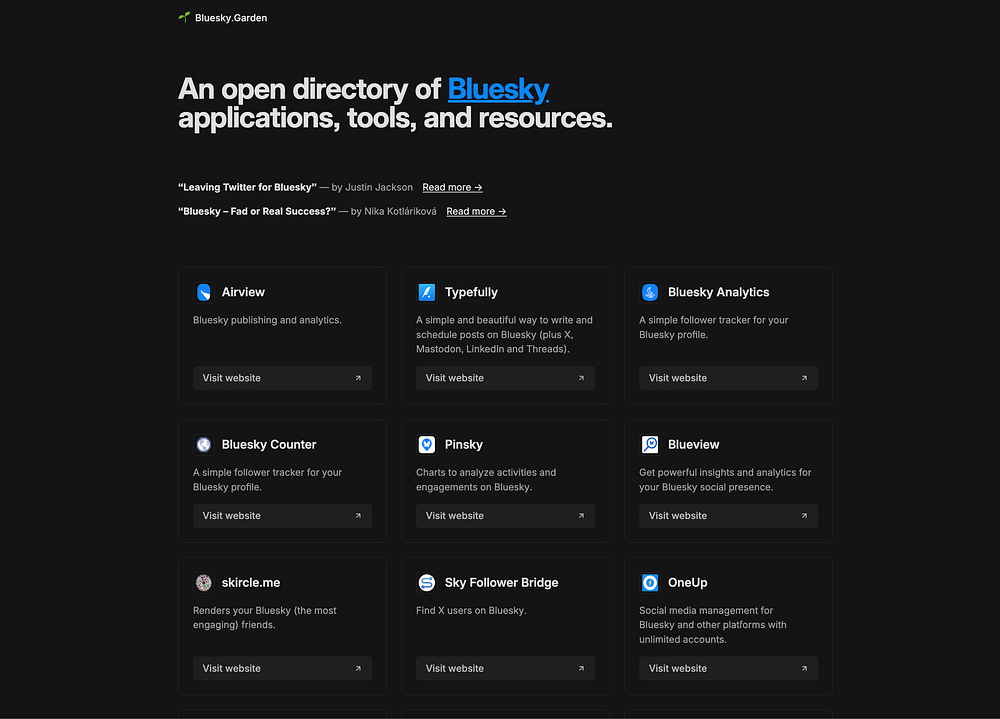Click the skircle.me circle icon
Viewport: 1000px width, 719px height.
coord(203,582)
